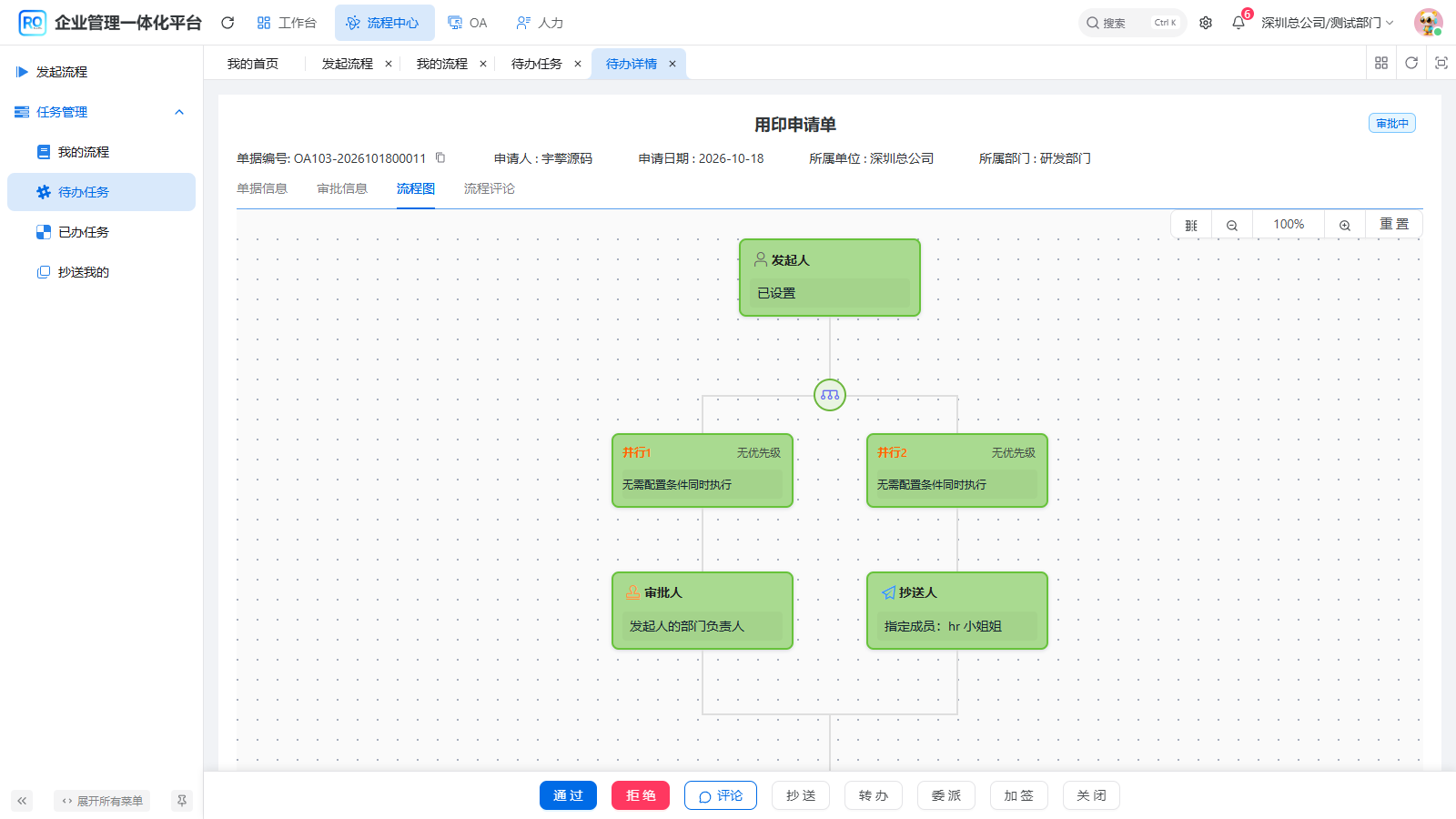This screenshot has height=819, width=1456.
Task: Select 抄送我的 in sidebar
Action: point(101,272)
